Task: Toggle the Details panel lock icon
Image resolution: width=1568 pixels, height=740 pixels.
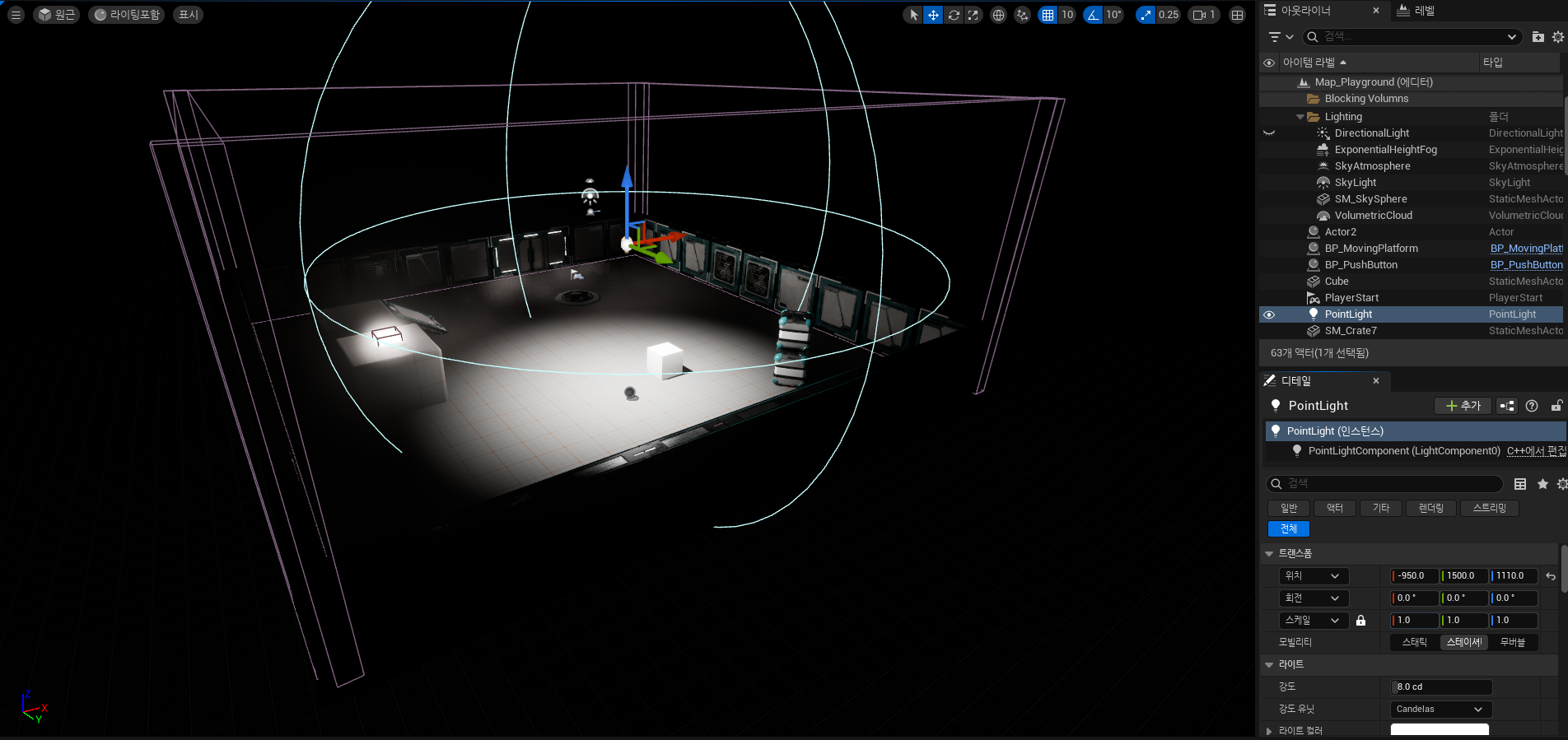Action: tap(1556, 406)
